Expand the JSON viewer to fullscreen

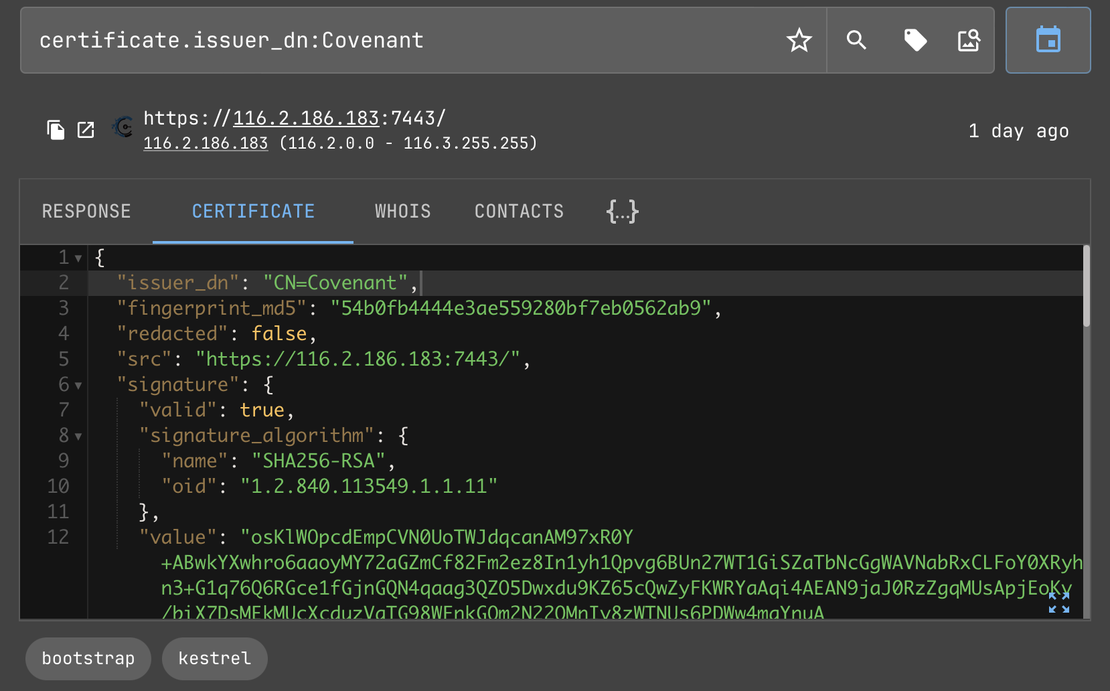(1058, 600)
